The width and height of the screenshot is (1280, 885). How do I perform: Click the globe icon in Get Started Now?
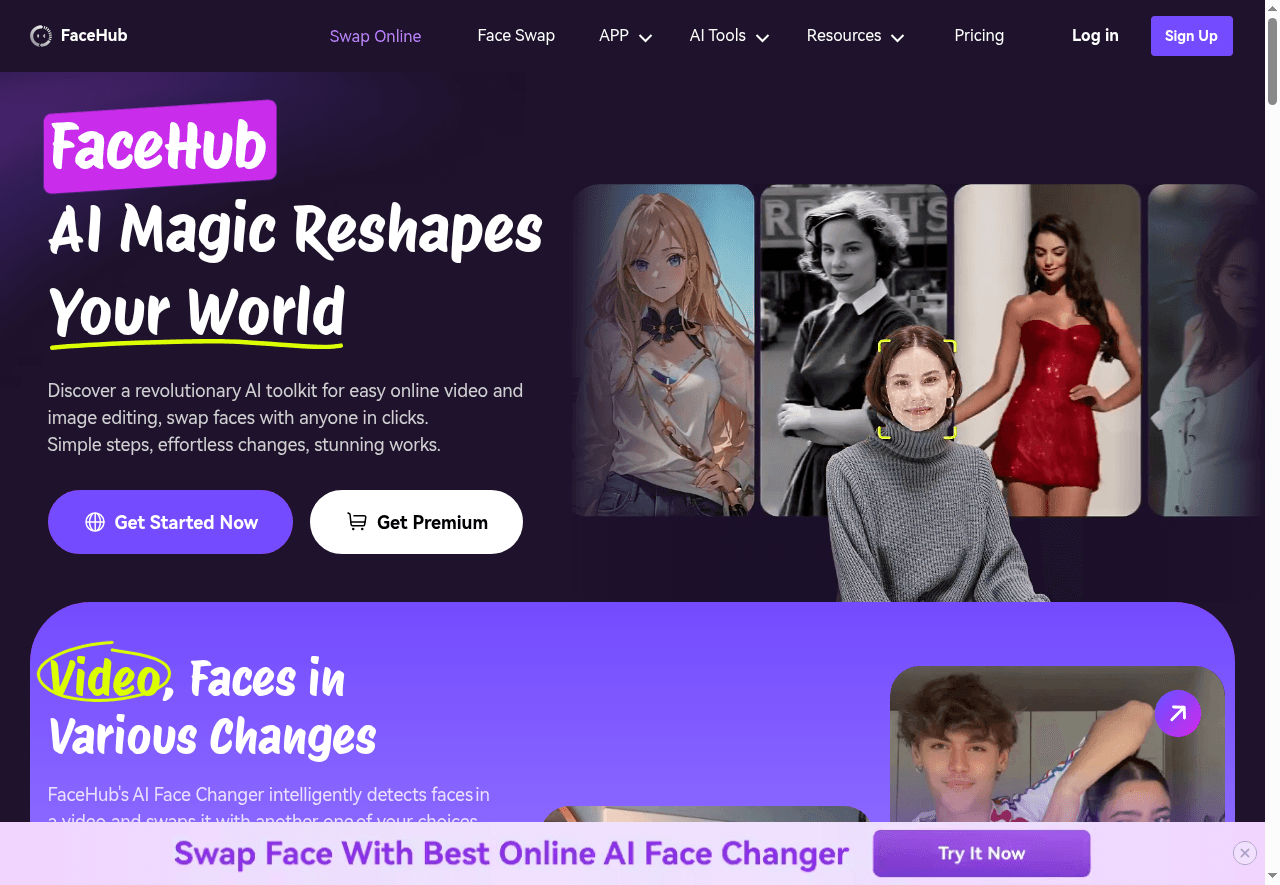[x=95, y=522]
